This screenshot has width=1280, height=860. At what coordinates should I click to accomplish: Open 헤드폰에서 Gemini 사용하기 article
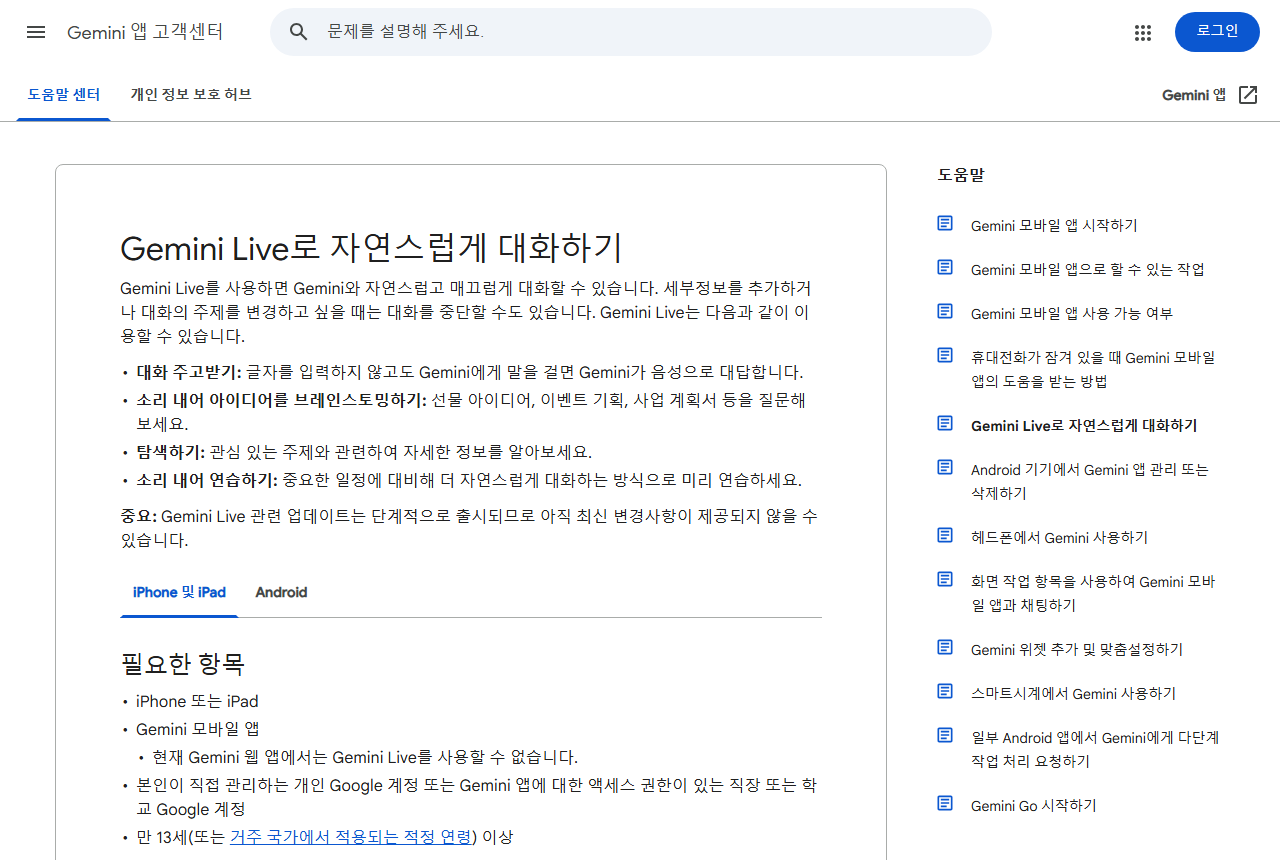pyautogui.click(x=1059, y=538)
